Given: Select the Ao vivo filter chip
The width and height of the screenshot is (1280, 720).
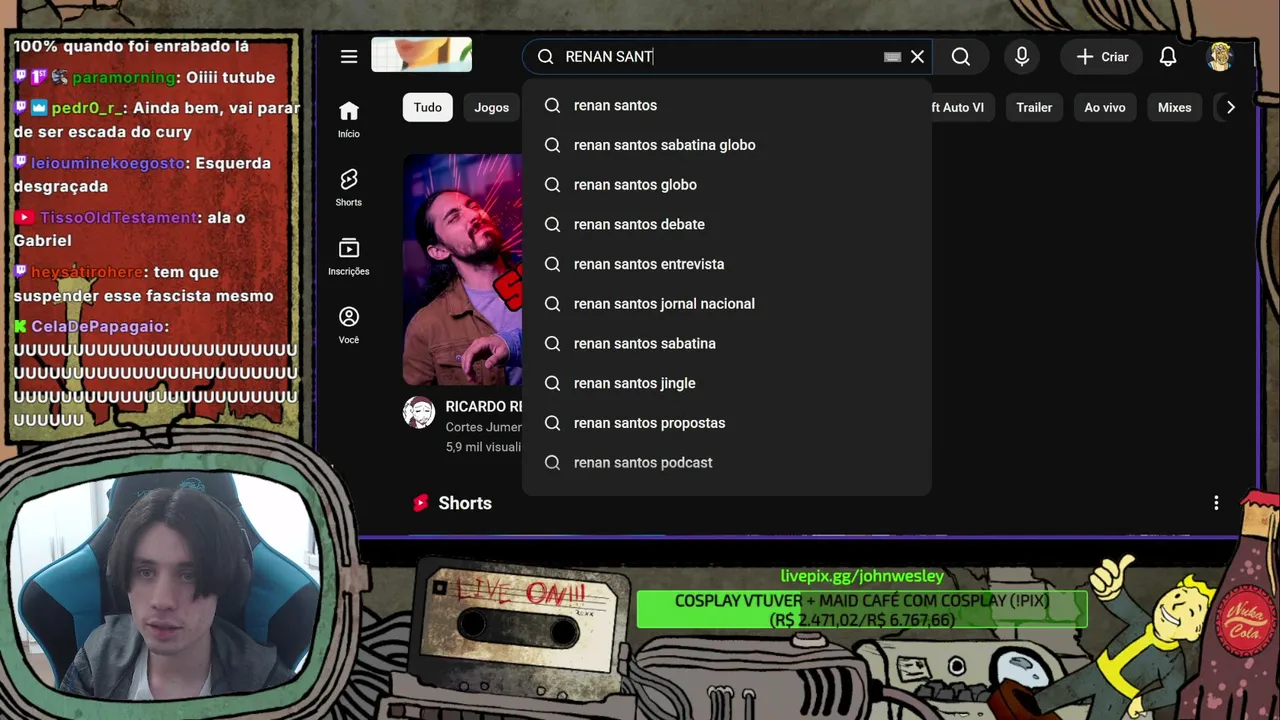Looking at the screenshot, I should point(1105,107).
